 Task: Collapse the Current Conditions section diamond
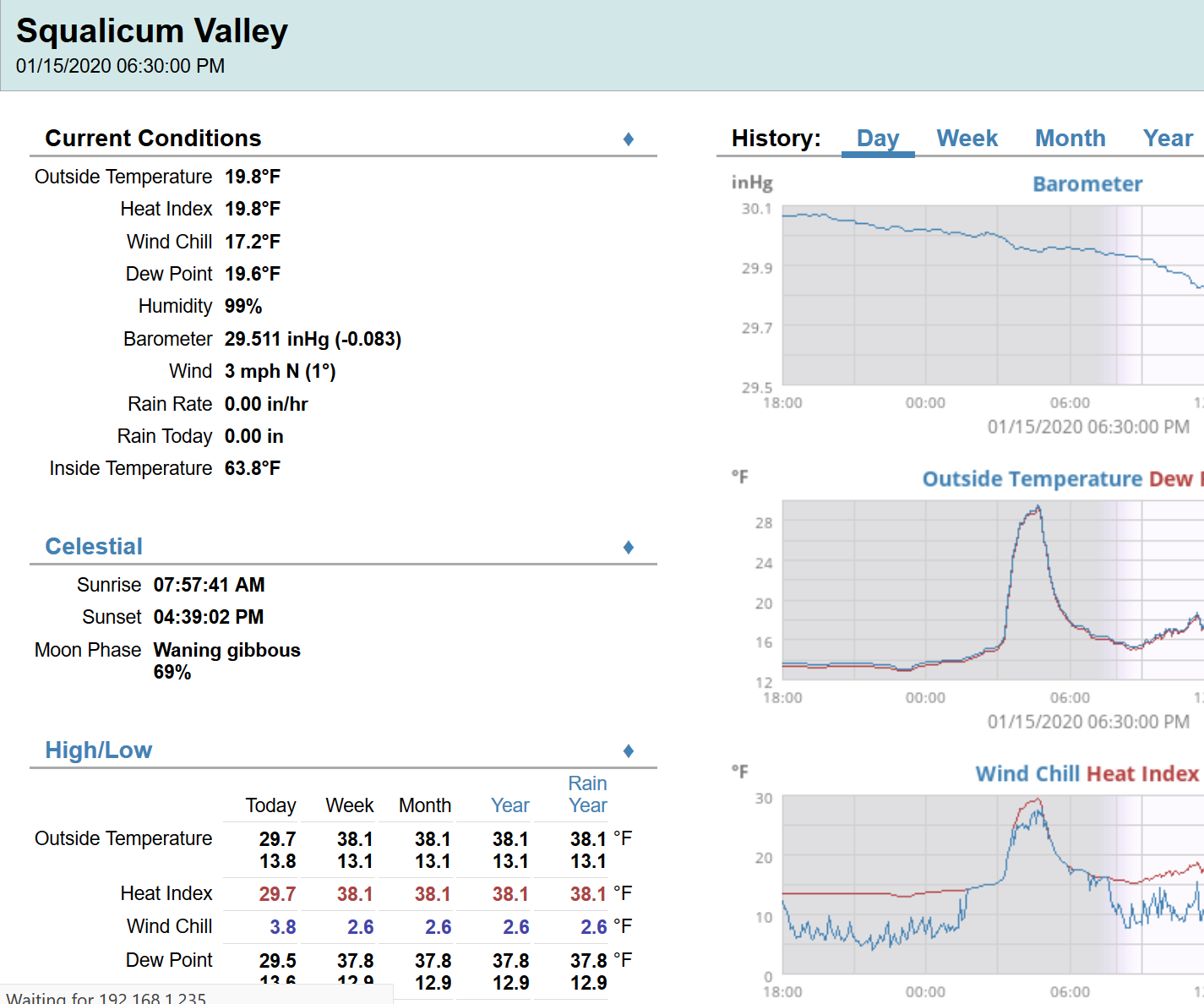(x=628, y=139)
